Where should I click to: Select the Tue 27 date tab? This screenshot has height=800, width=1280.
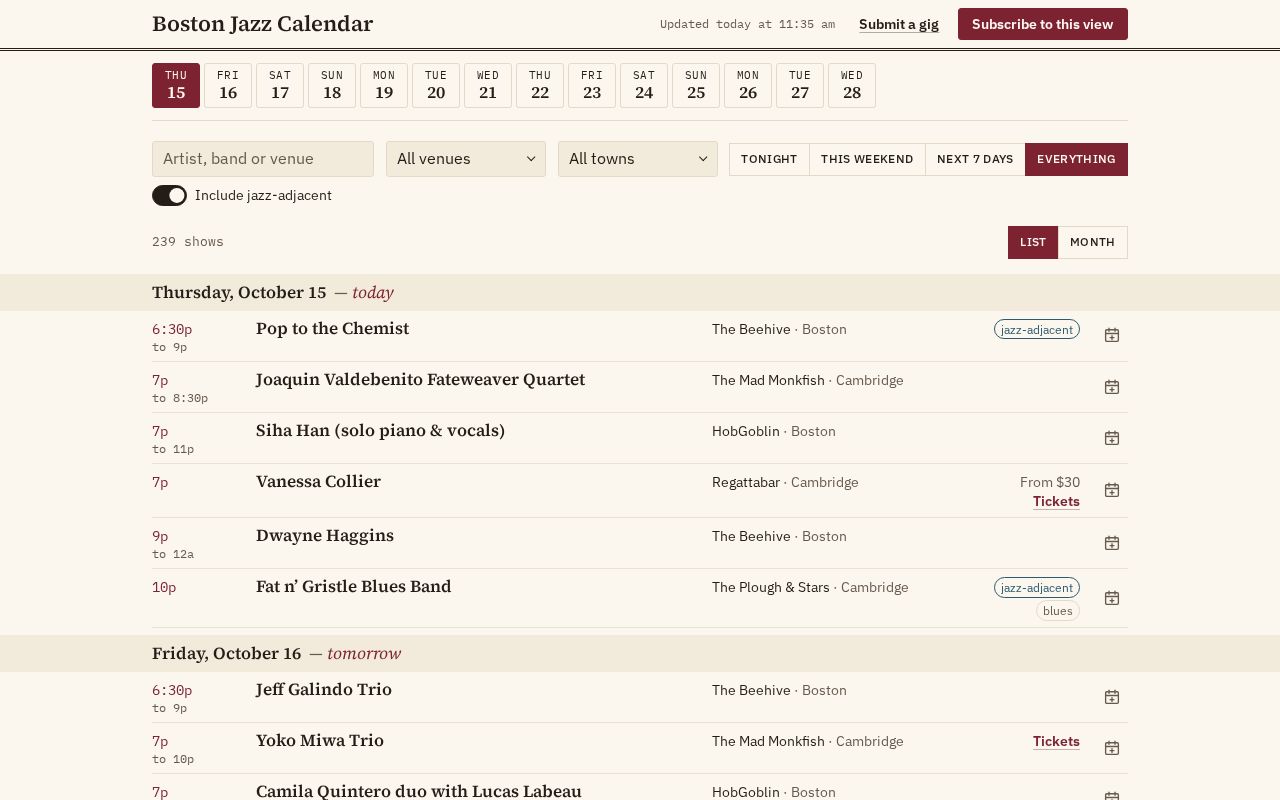coord(800,85)
